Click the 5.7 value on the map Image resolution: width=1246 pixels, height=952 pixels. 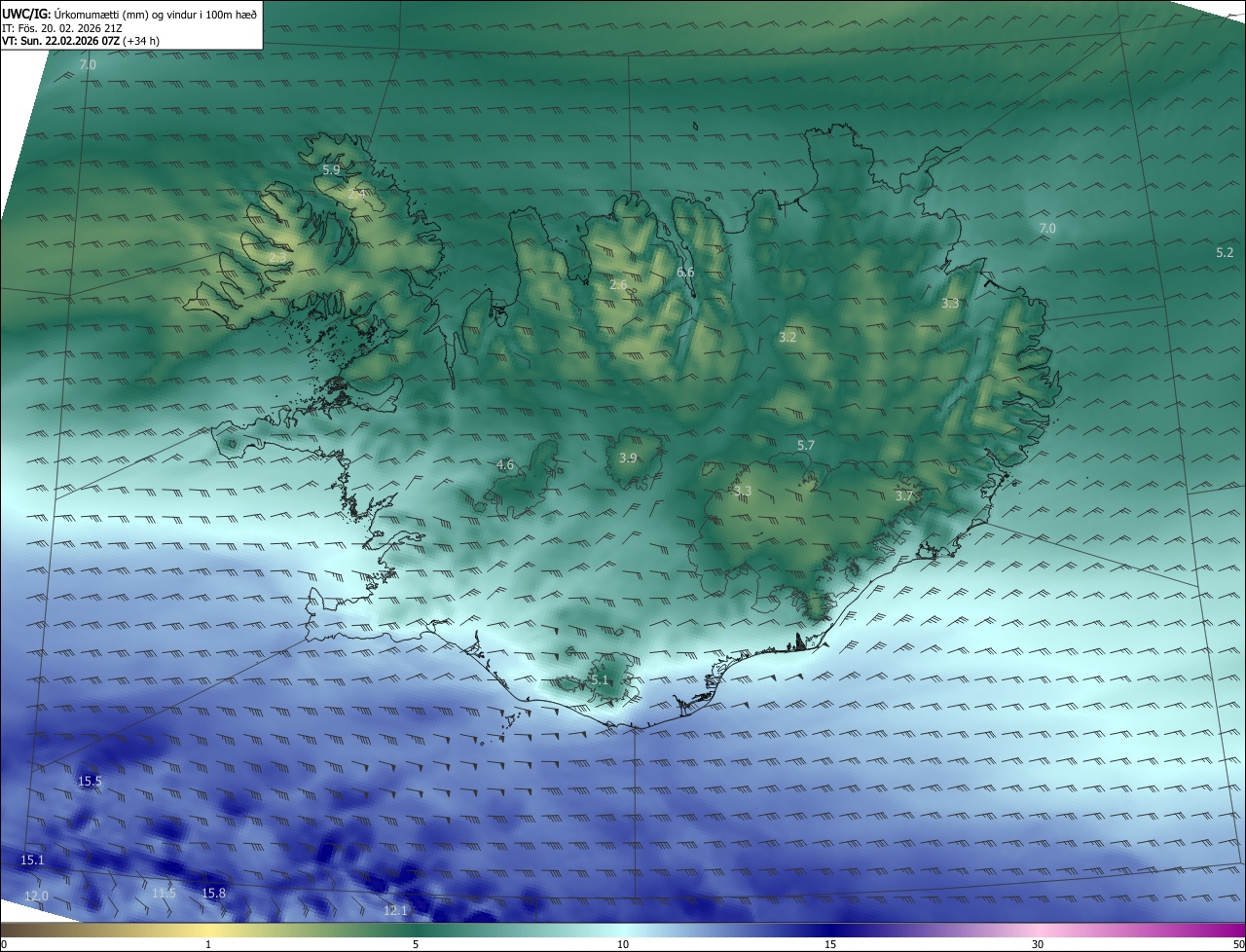805,445
